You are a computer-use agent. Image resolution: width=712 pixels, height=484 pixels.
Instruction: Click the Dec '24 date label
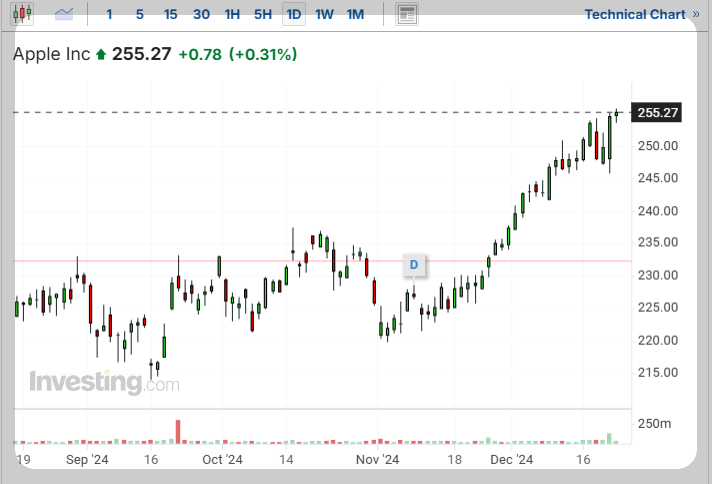click(x=512, y=460)
